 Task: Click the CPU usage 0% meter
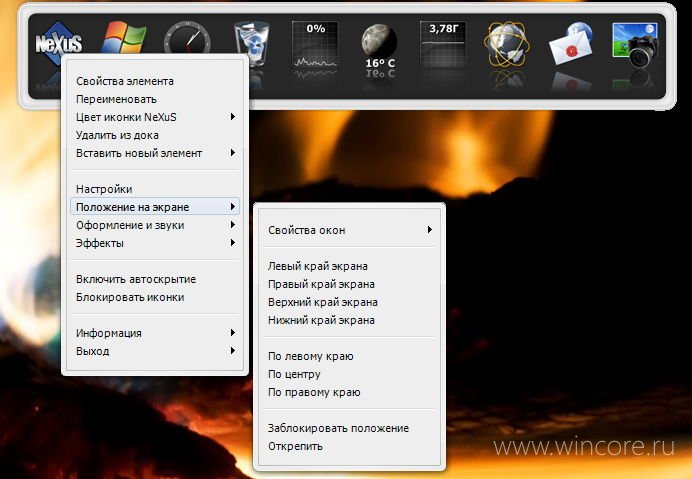[x=315, y=45]
